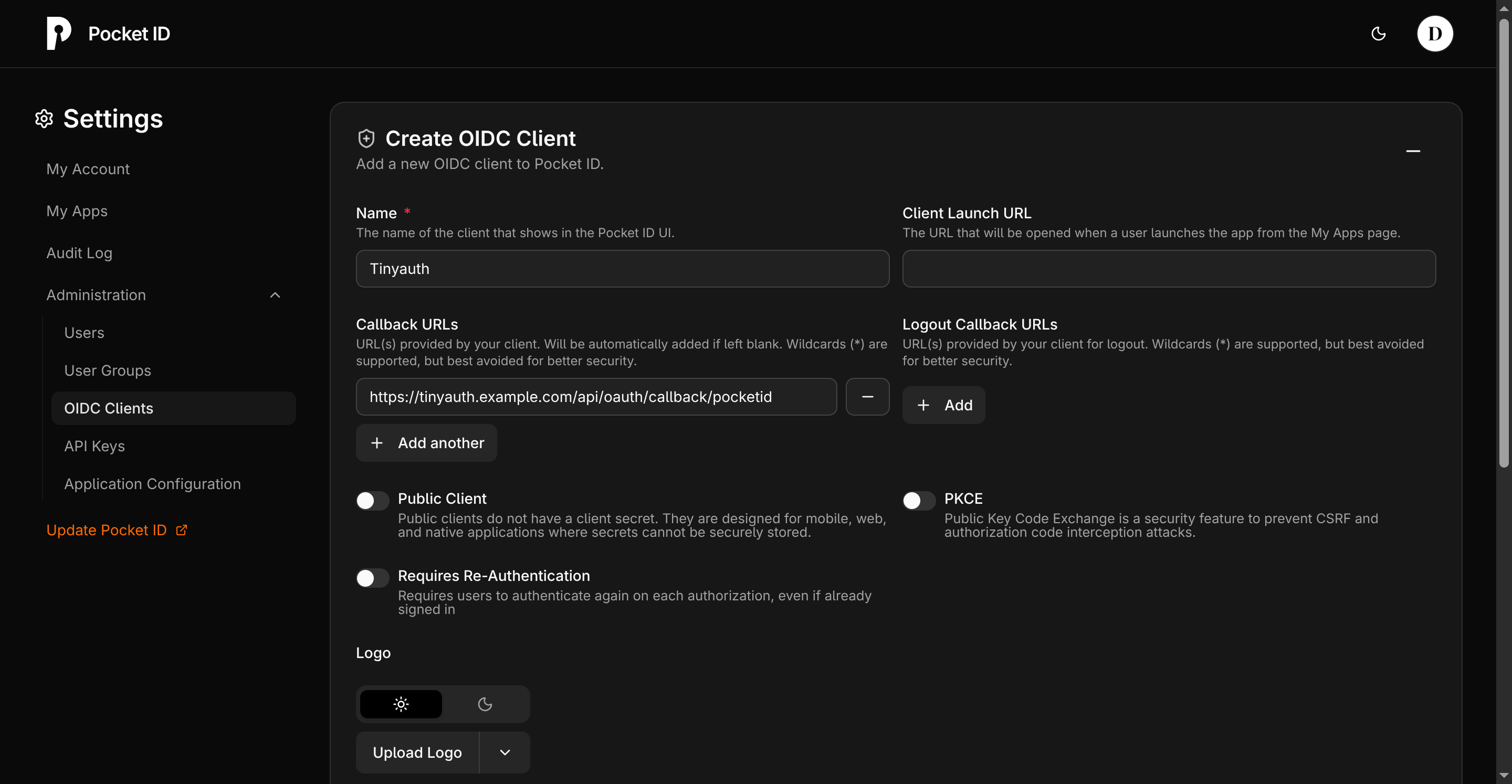Toggle dark mode using the moon icon

1378,34
